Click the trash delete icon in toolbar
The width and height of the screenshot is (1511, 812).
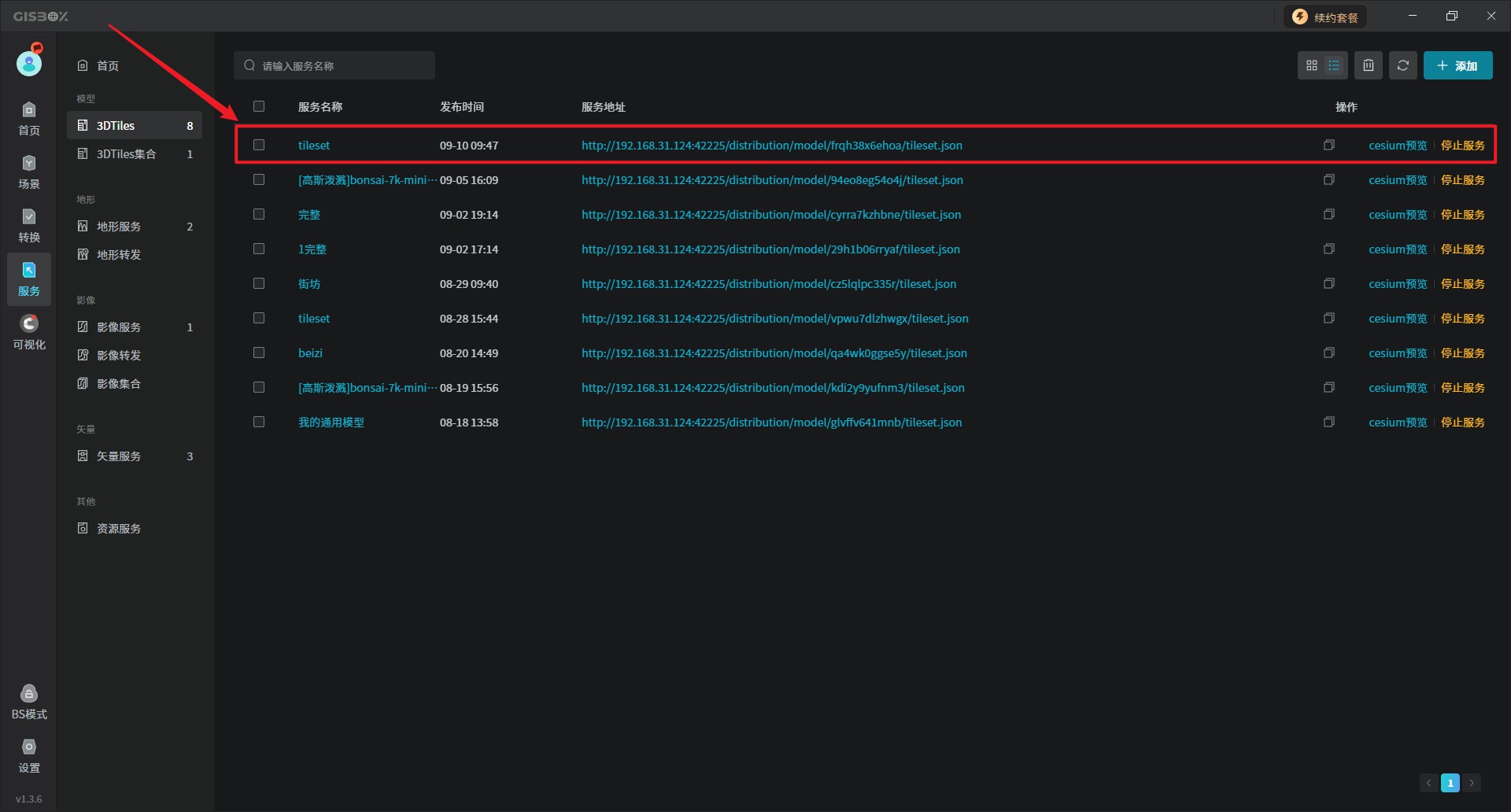[x=1369, y=66]
